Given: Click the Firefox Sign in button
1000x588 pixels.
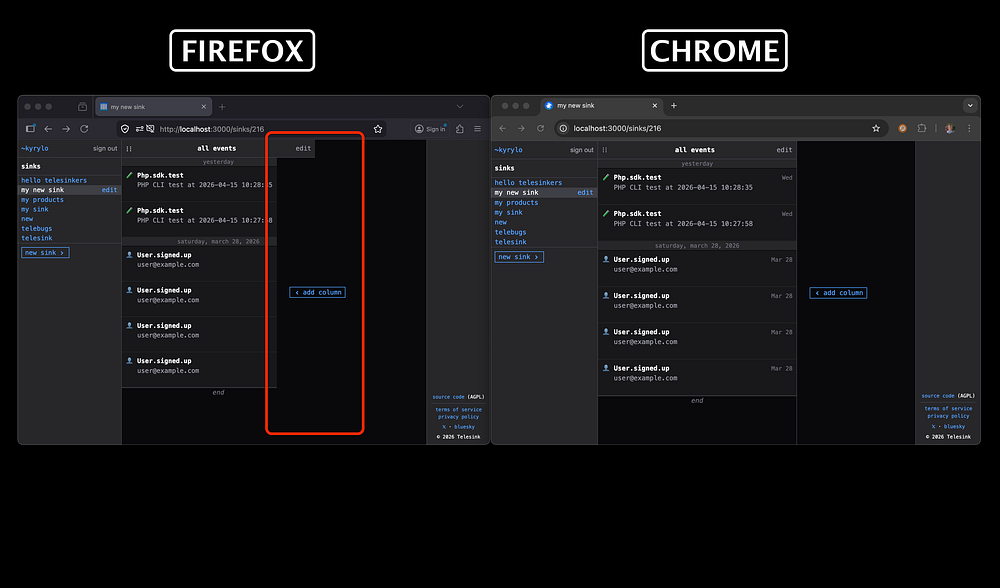Looking at the screenshot, I should click(430, 129).
